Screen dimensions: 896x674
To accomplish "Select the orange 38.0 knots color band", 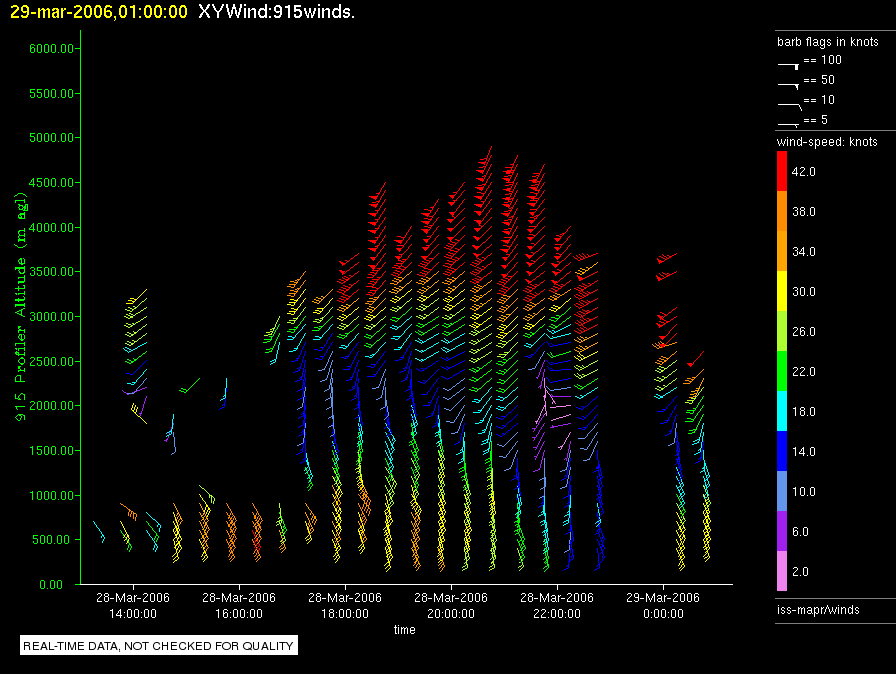I will [783, 212].
